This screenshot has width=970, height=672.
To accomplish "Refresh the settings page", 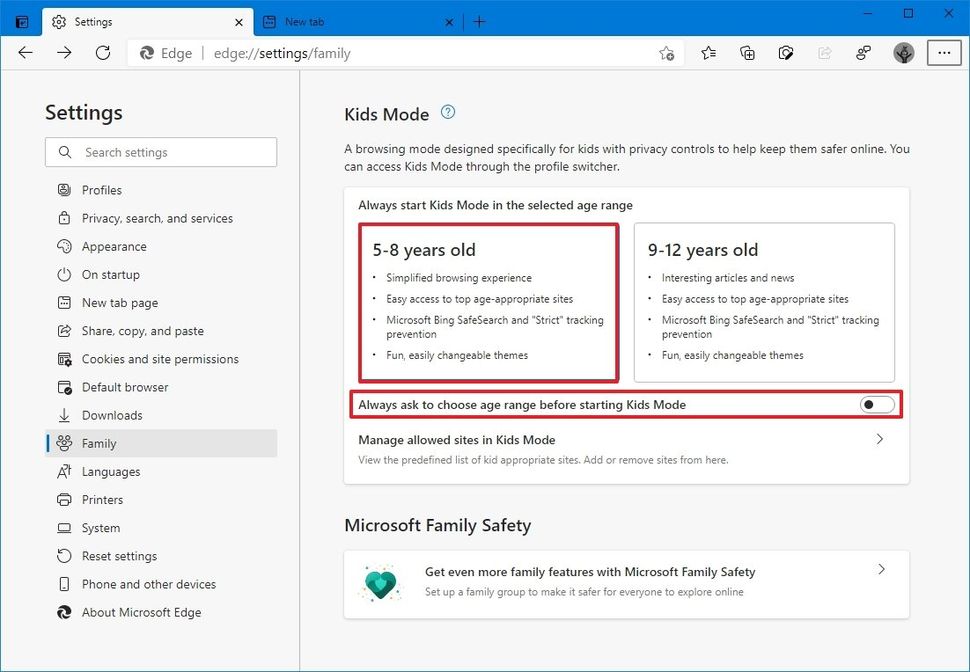I will (102, 53).
